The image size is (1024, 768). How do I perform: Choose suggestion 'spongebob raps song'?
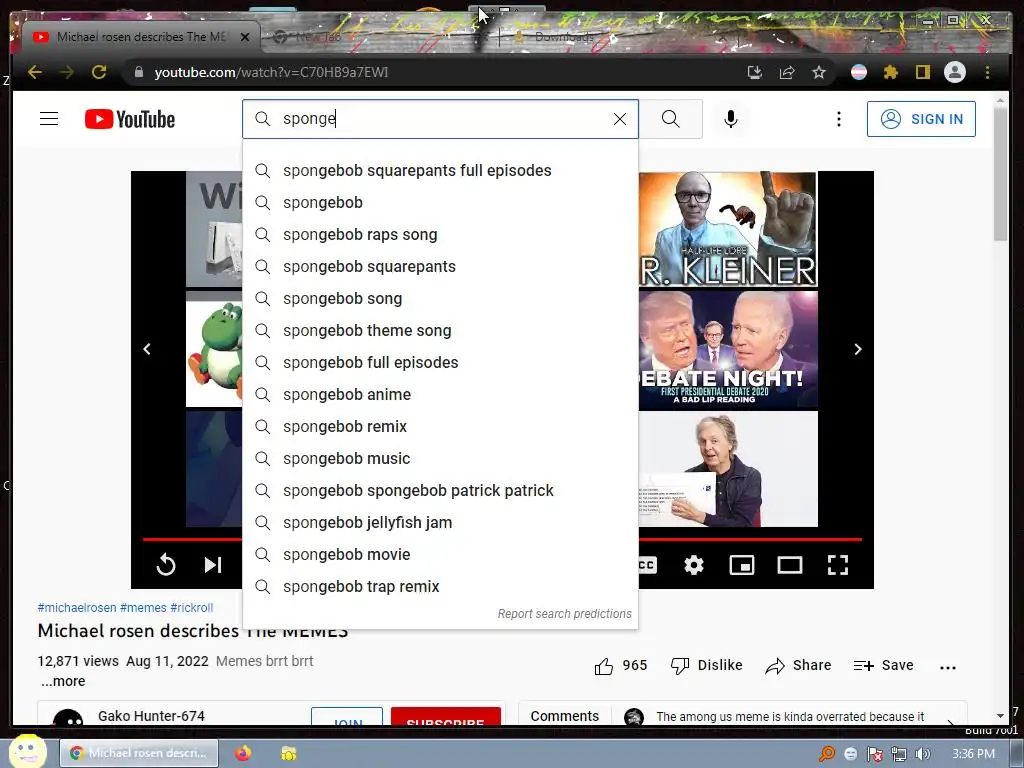(440, 234)
